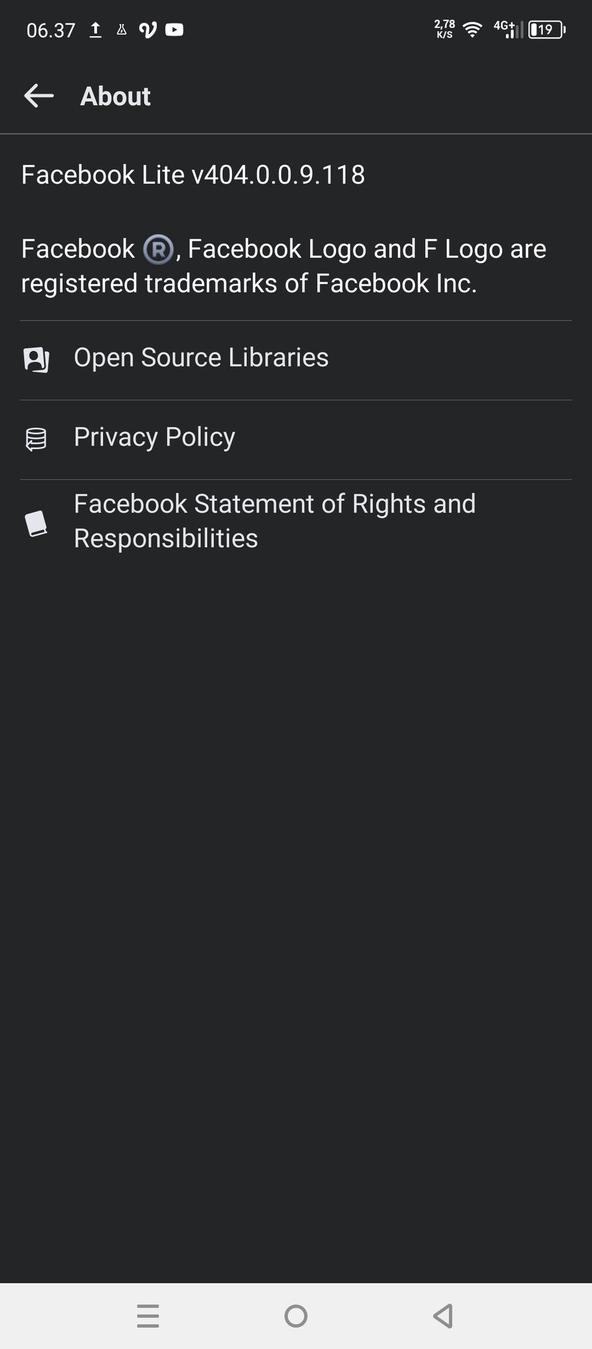
Task: Click the database icon beside Privacy Policy
Action: 35,437
